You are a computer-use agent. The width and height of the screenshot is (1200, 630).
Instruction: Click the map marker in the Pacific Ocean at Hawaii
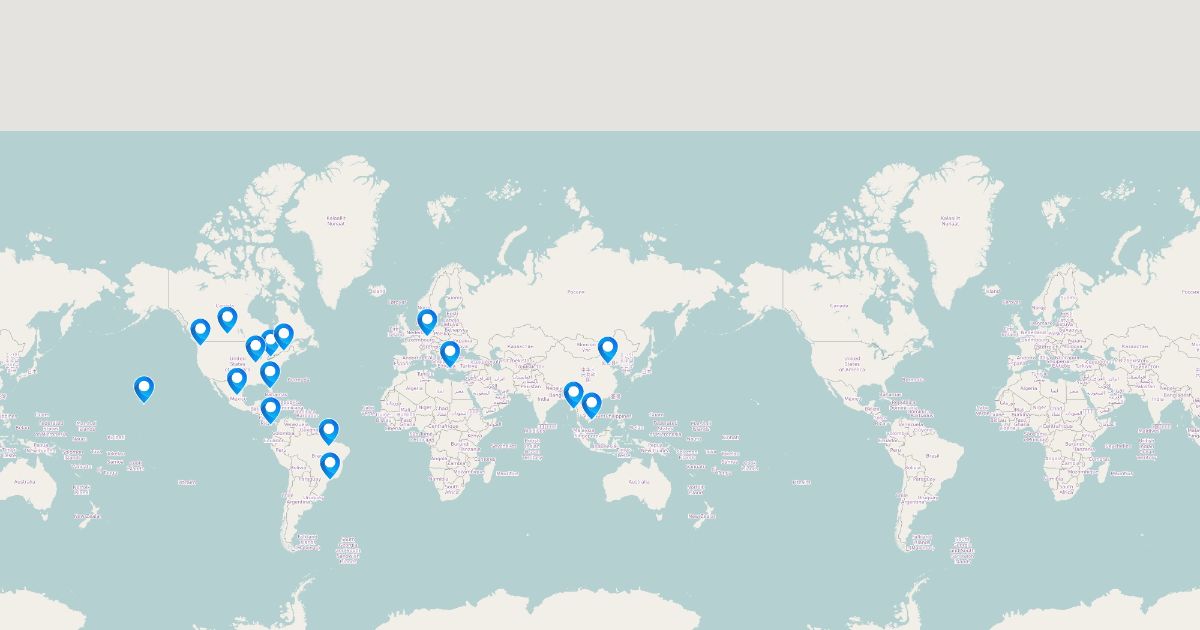144,388
